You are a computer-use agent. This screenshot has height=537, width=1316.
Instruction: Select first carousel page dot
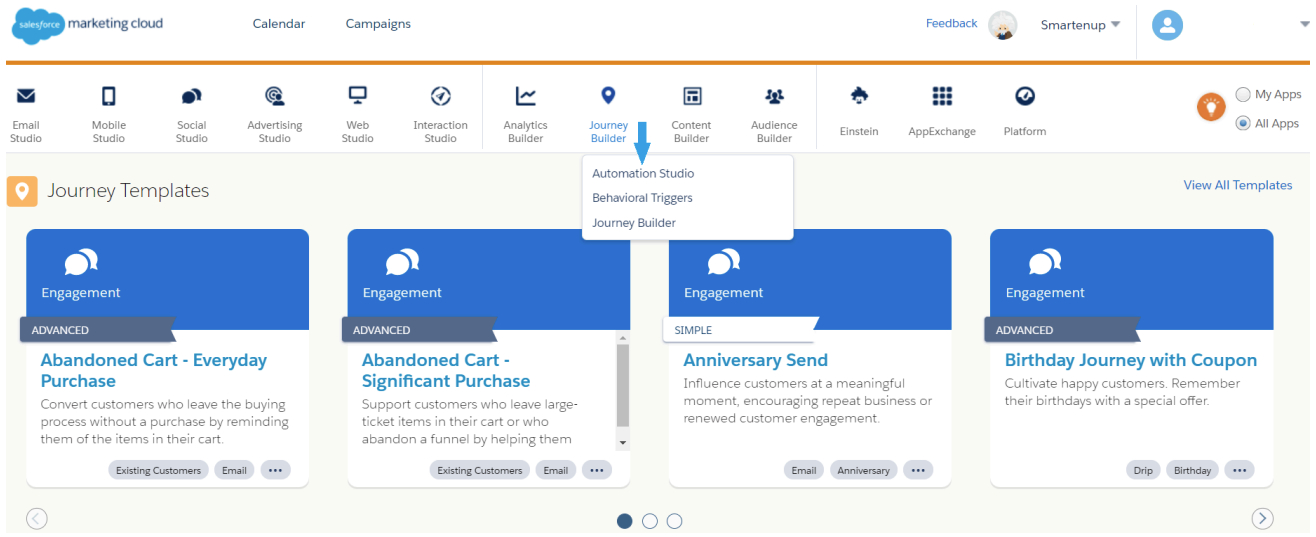point(625,521)
